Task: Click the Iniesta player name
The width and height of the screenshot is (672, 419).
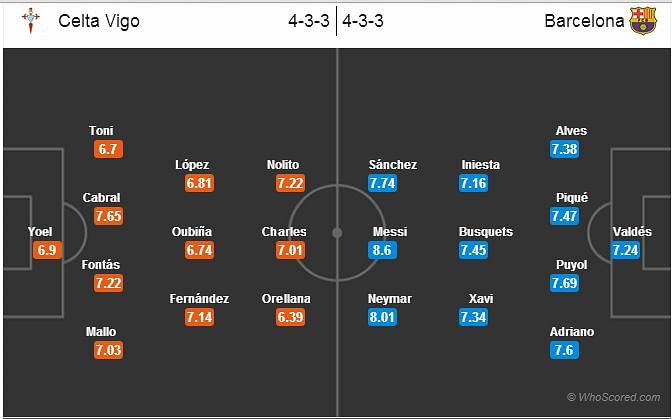Action: coord(480,165)
